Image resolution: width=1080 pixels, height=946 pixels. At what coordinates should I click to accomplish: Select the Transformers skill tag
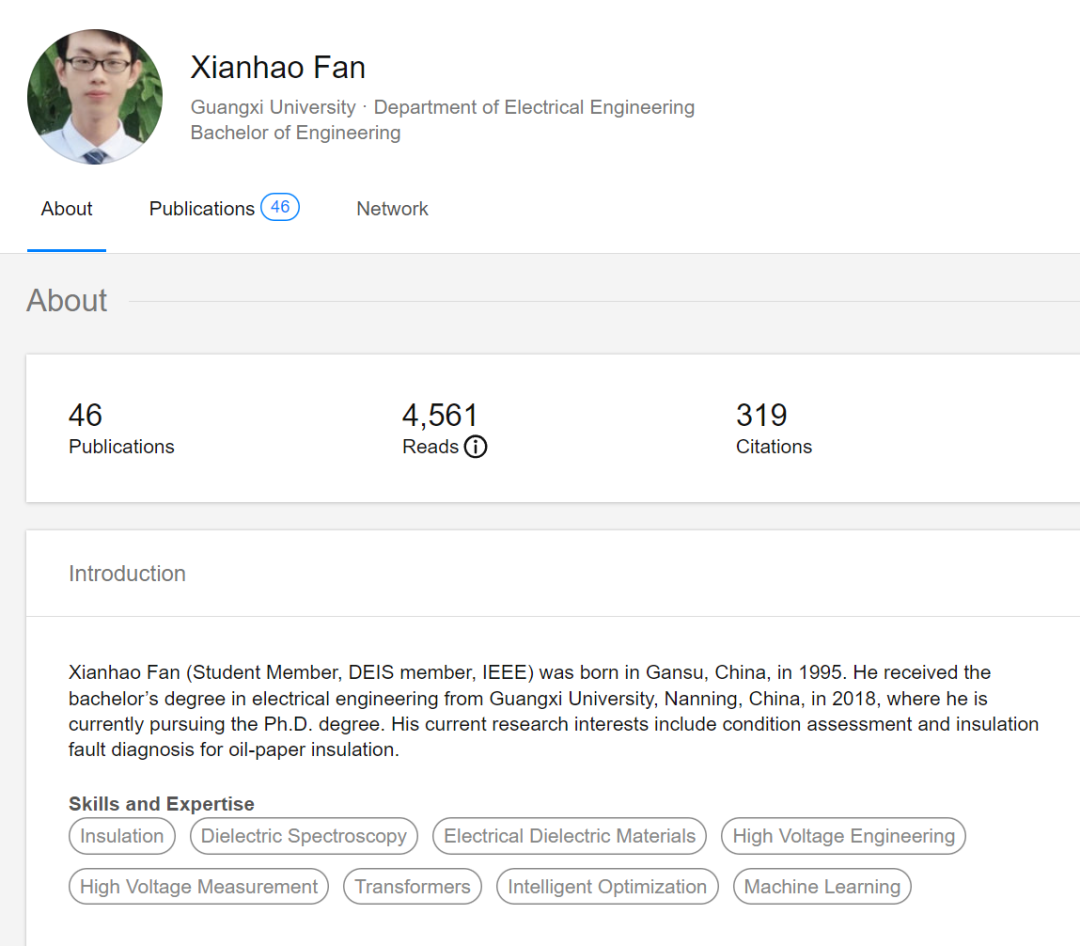(412, 887)
